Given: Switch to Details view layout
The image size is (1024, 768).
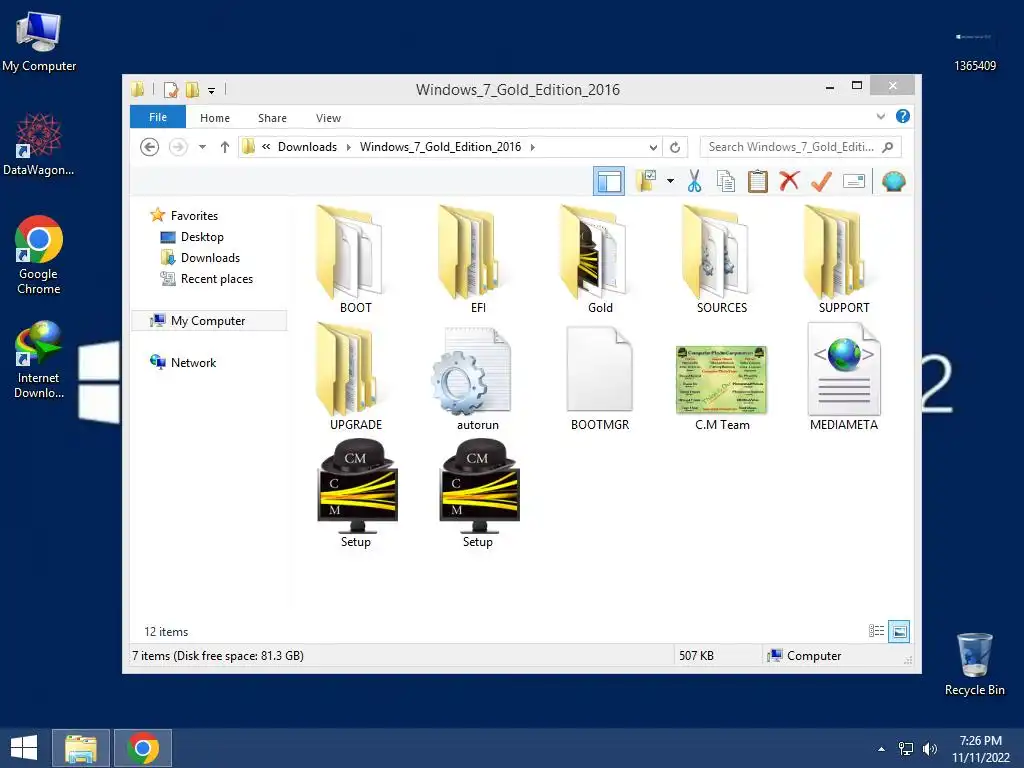Looking at the screenshot, I should (876, 631).
